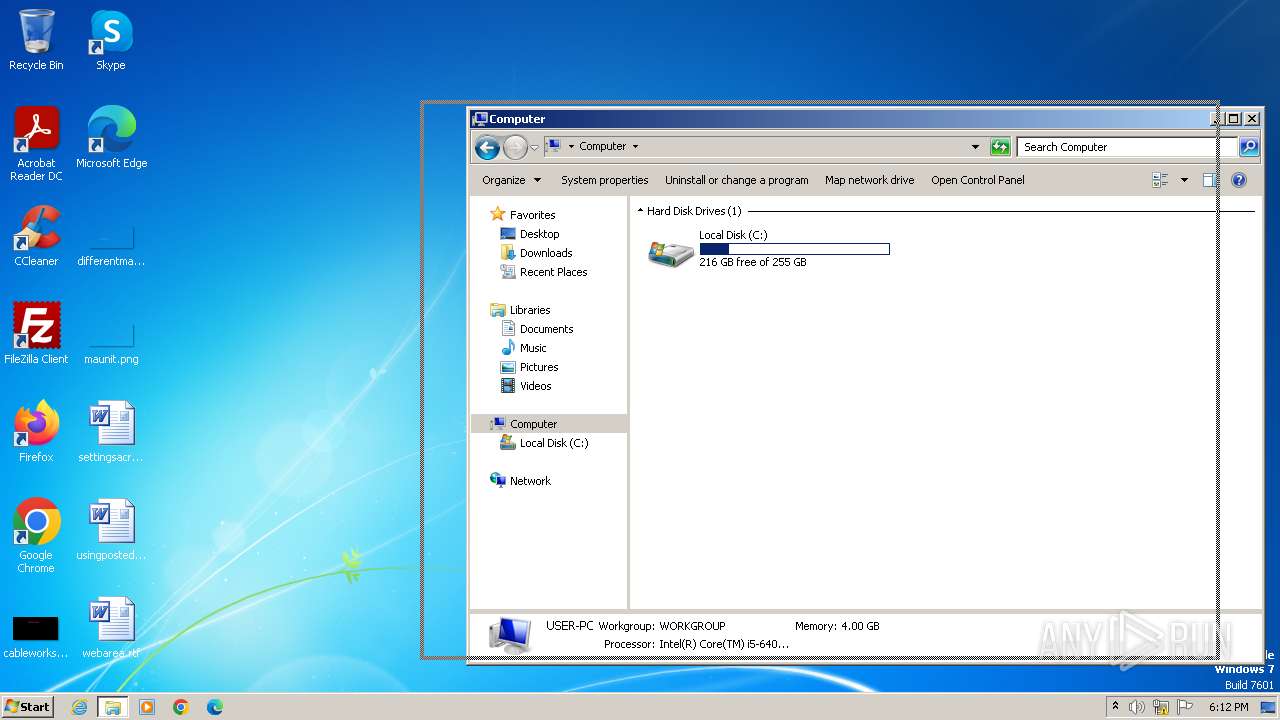Click the USER-PC computer icon in details pane
This screenshot has height=720, width=1280.
pos(510,633)
